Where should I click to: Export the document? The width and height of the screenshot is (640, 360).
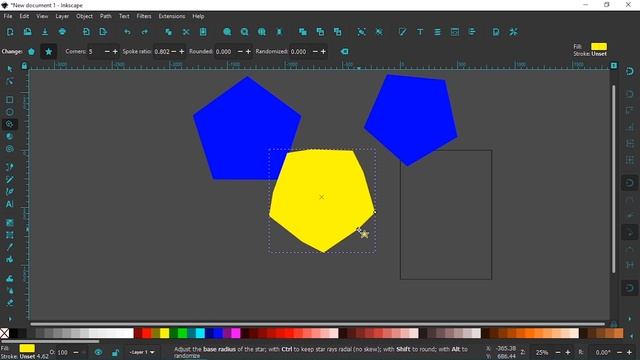103,32
